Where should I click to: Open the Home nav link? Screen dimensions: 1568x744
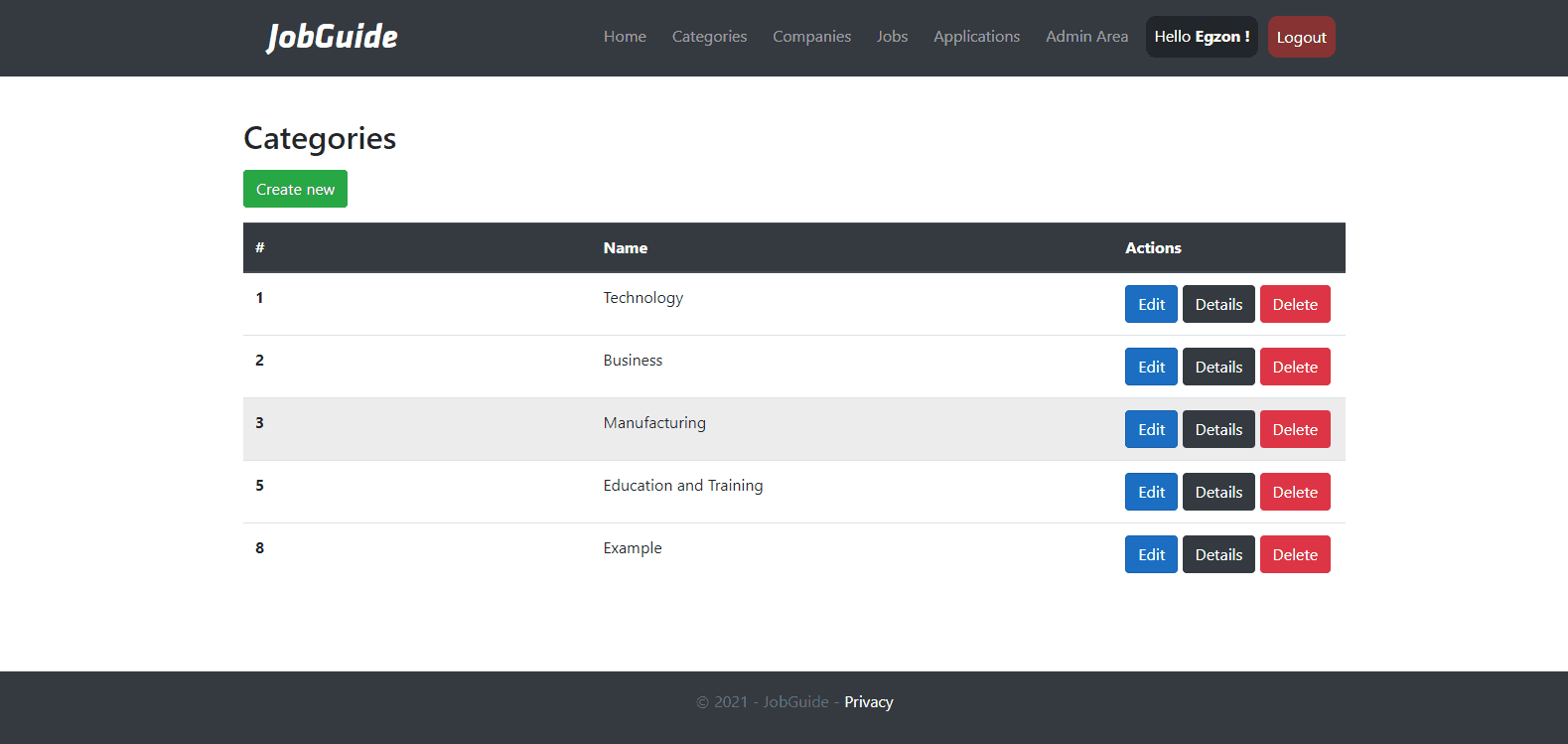point(625,37)
